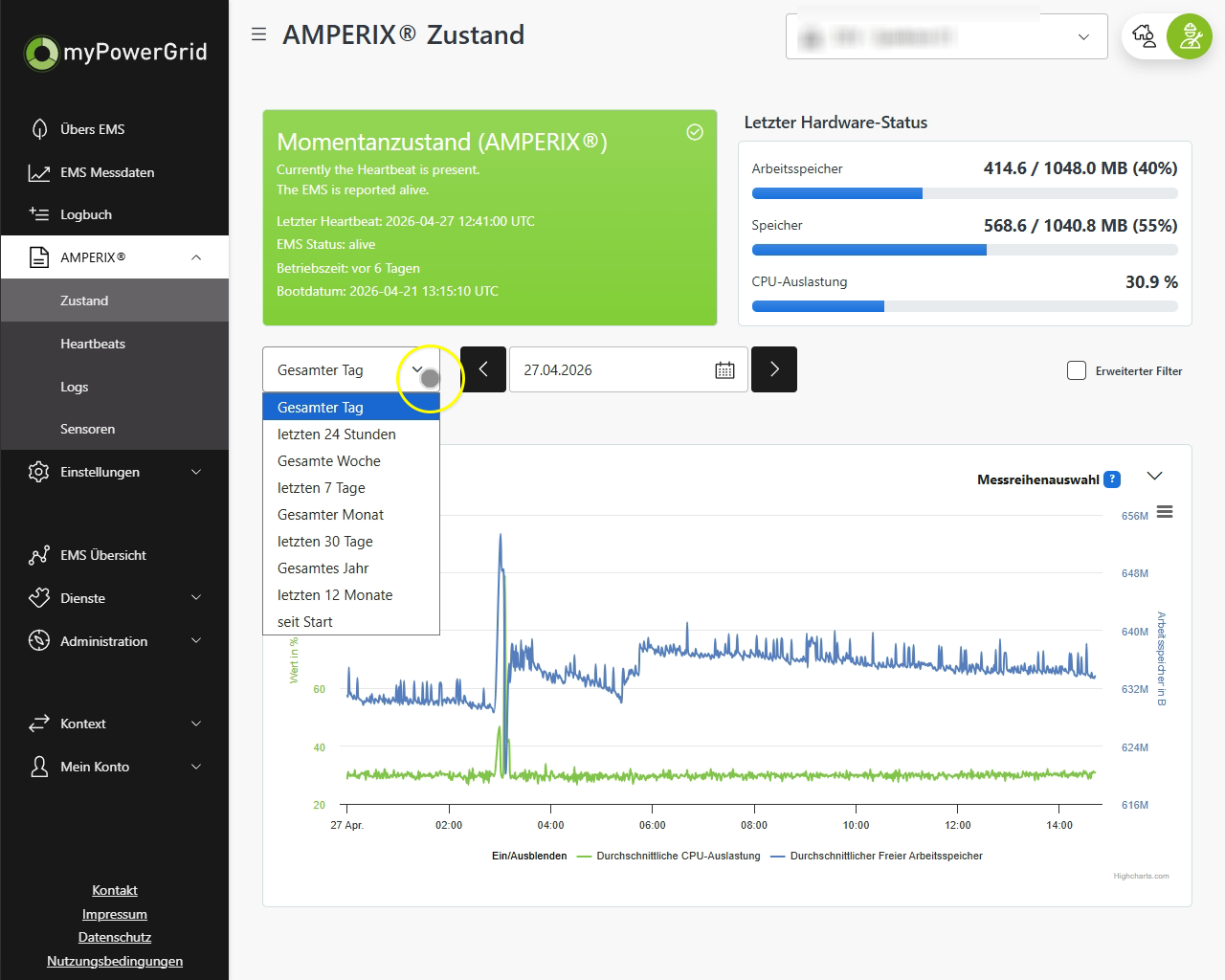This screenshot has height=980, width=1225.
Task: Open the EMS selection dropdown at top
Action: tap(947, 36)
